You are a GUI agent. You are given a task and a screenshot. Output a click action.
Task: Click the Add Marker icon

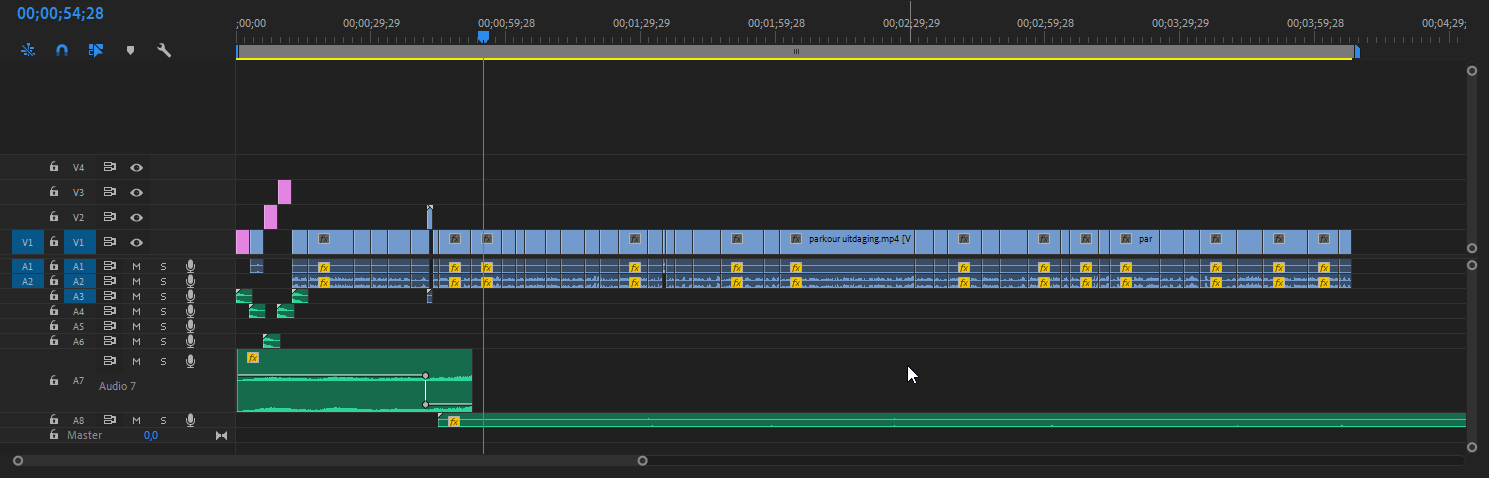(x=130, y=50)
